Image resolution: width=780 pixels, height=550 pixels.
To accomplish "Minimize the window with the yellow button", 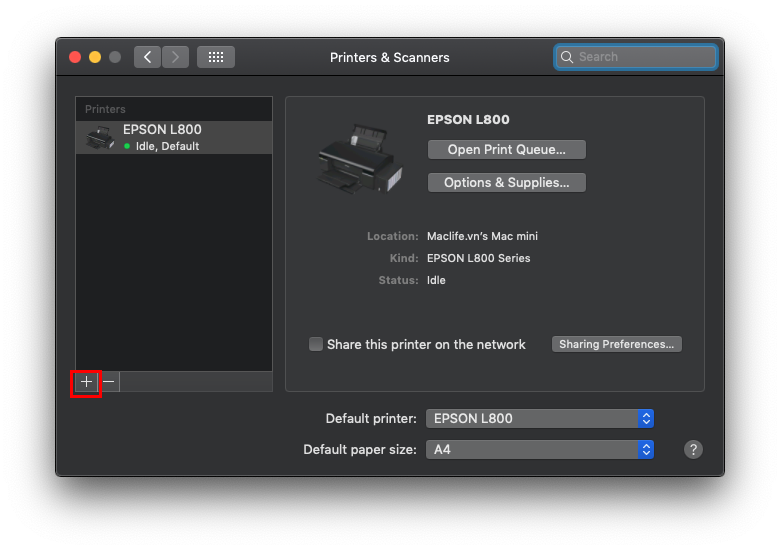I will coord(95,57).
